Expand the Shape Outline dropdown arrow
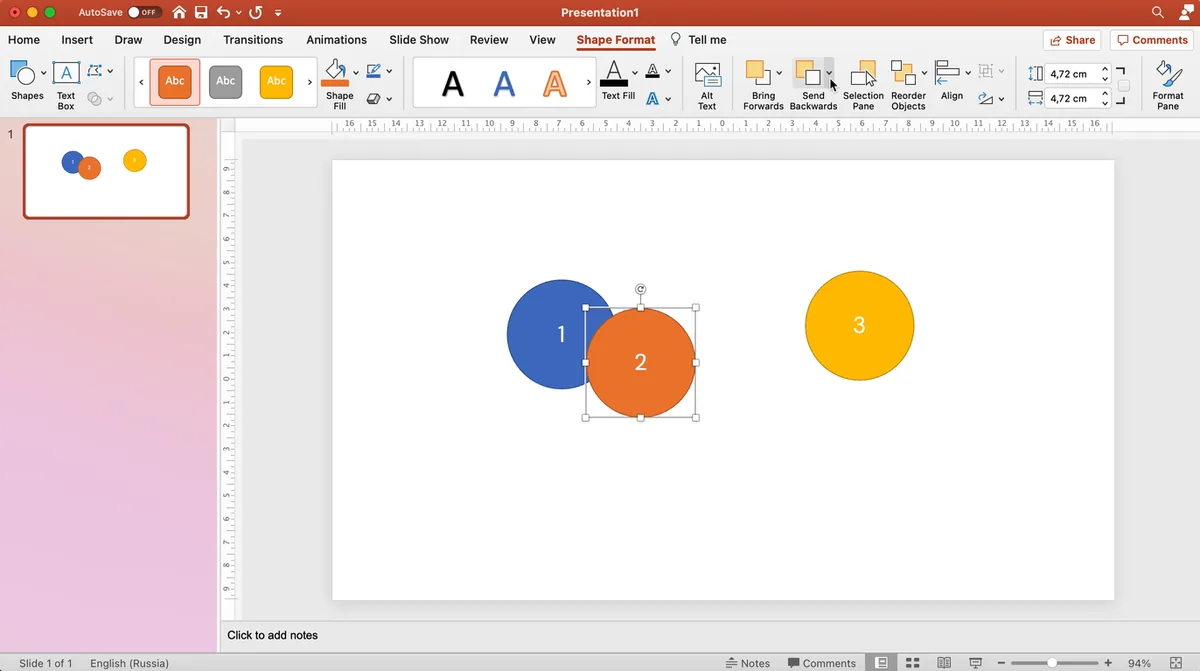The height and width of the screenshot is (671, 1200). [389, 72]
